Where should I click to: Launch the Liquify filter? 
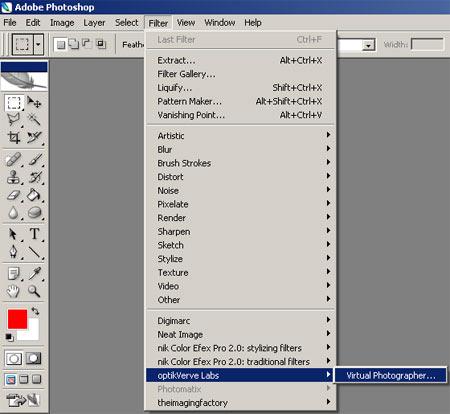tap(240, 87)
